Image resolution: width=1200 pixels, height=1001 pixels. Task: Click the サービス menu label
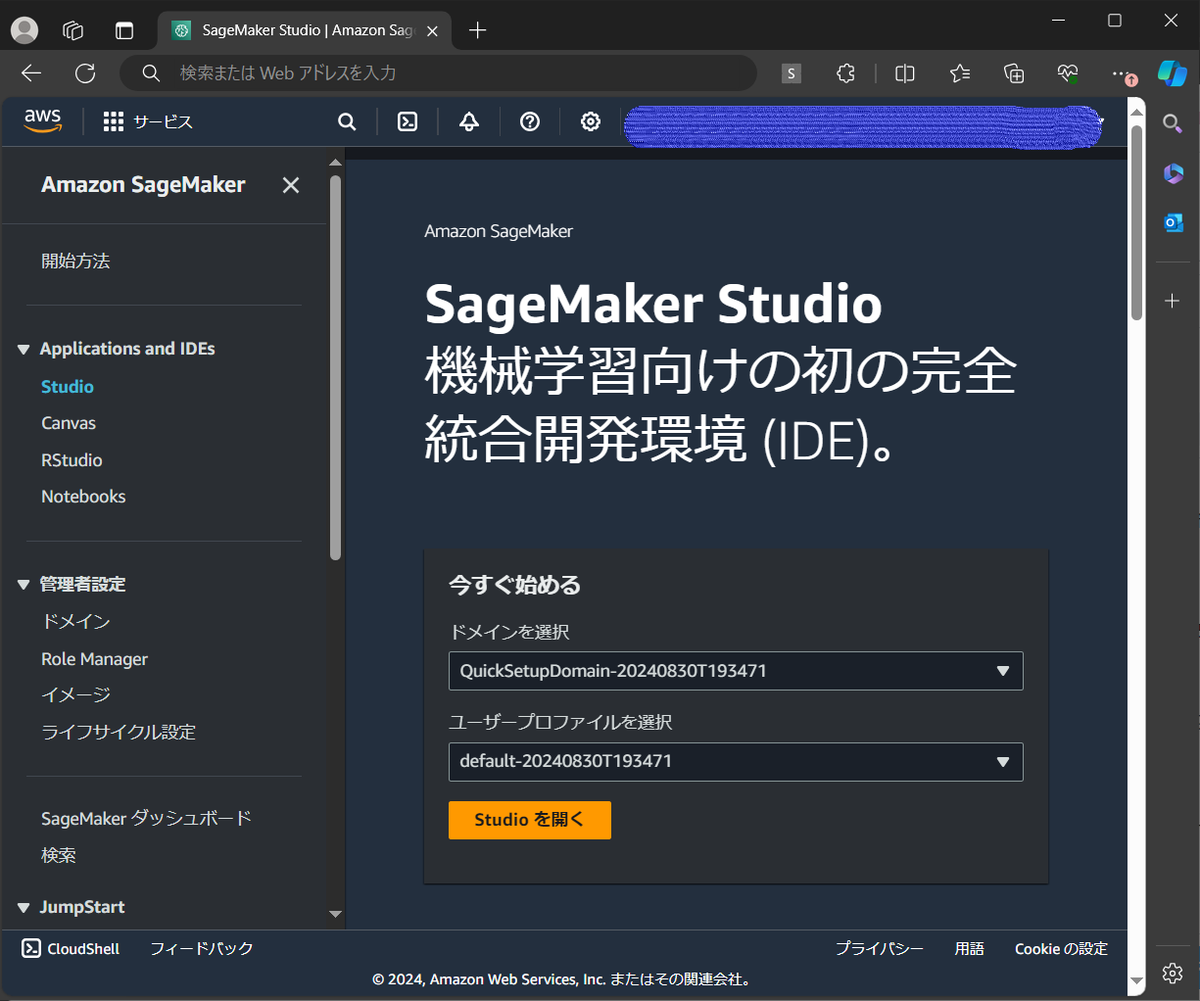163,122
